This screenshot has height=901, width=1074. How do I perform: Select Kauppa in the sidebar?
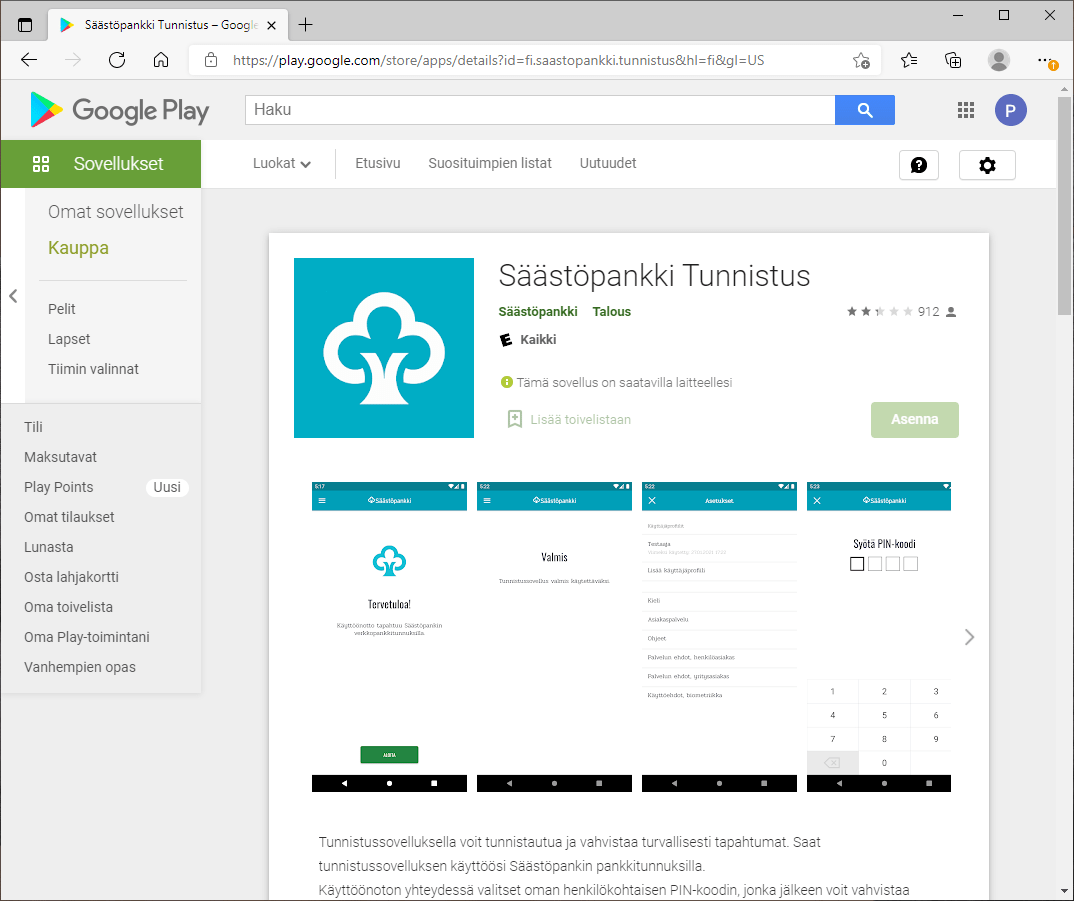(78, 248)
